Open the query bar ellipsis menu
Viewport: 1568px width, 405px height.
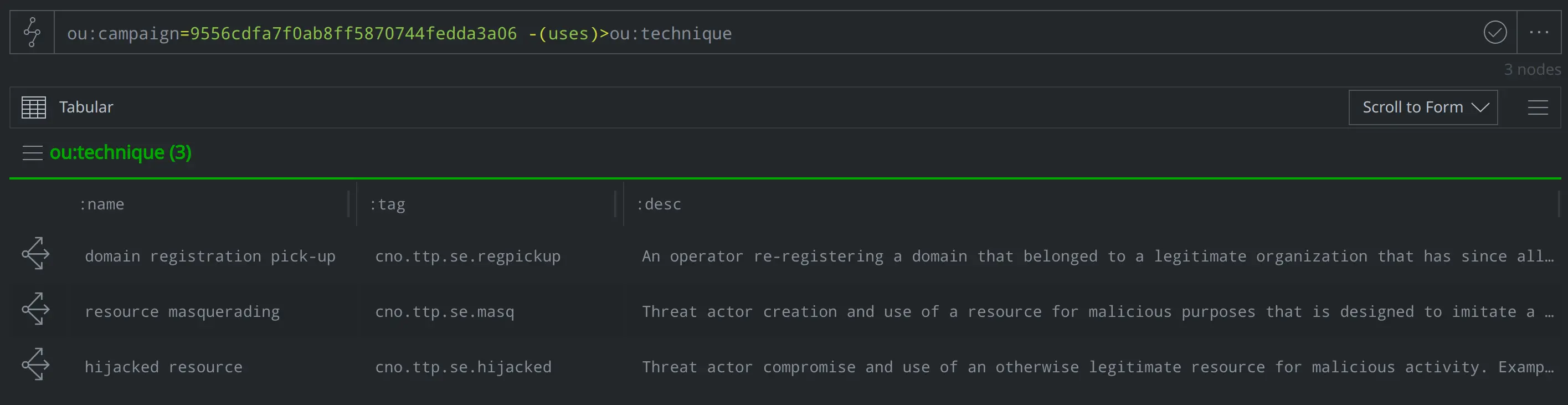(x=1539, y=32)
